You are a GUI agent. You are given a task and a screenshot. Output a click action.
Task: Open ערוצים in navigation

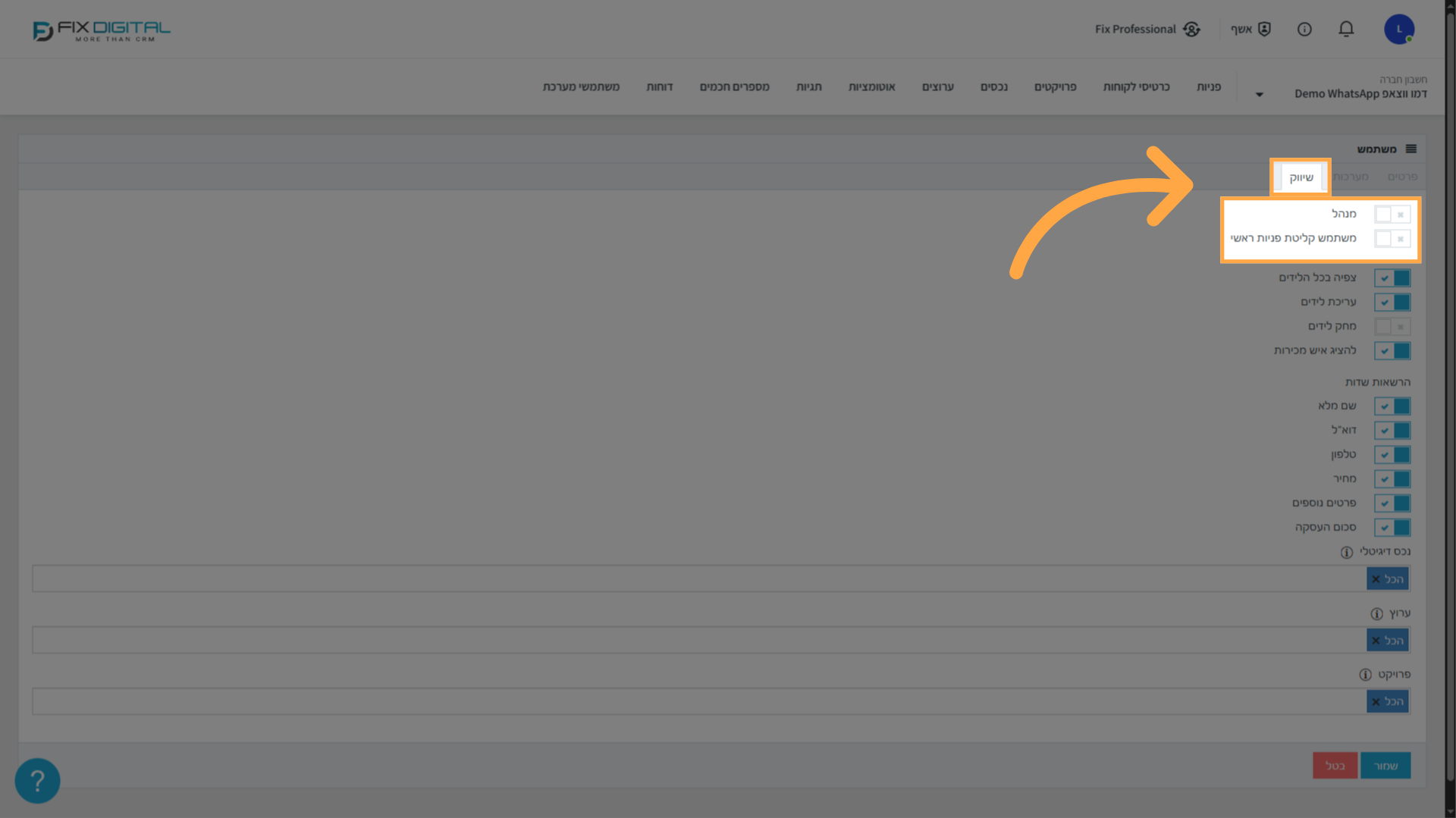tap(938, 87)
